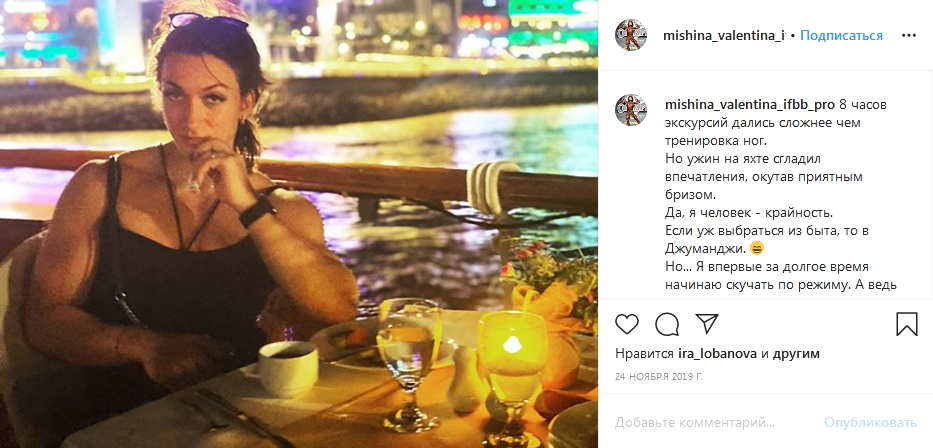The width and height of the screenshot is (933, 448).
Task: Click the mishina_valentina_ifbb_pro username in the caption
Action: coord(749,104)
